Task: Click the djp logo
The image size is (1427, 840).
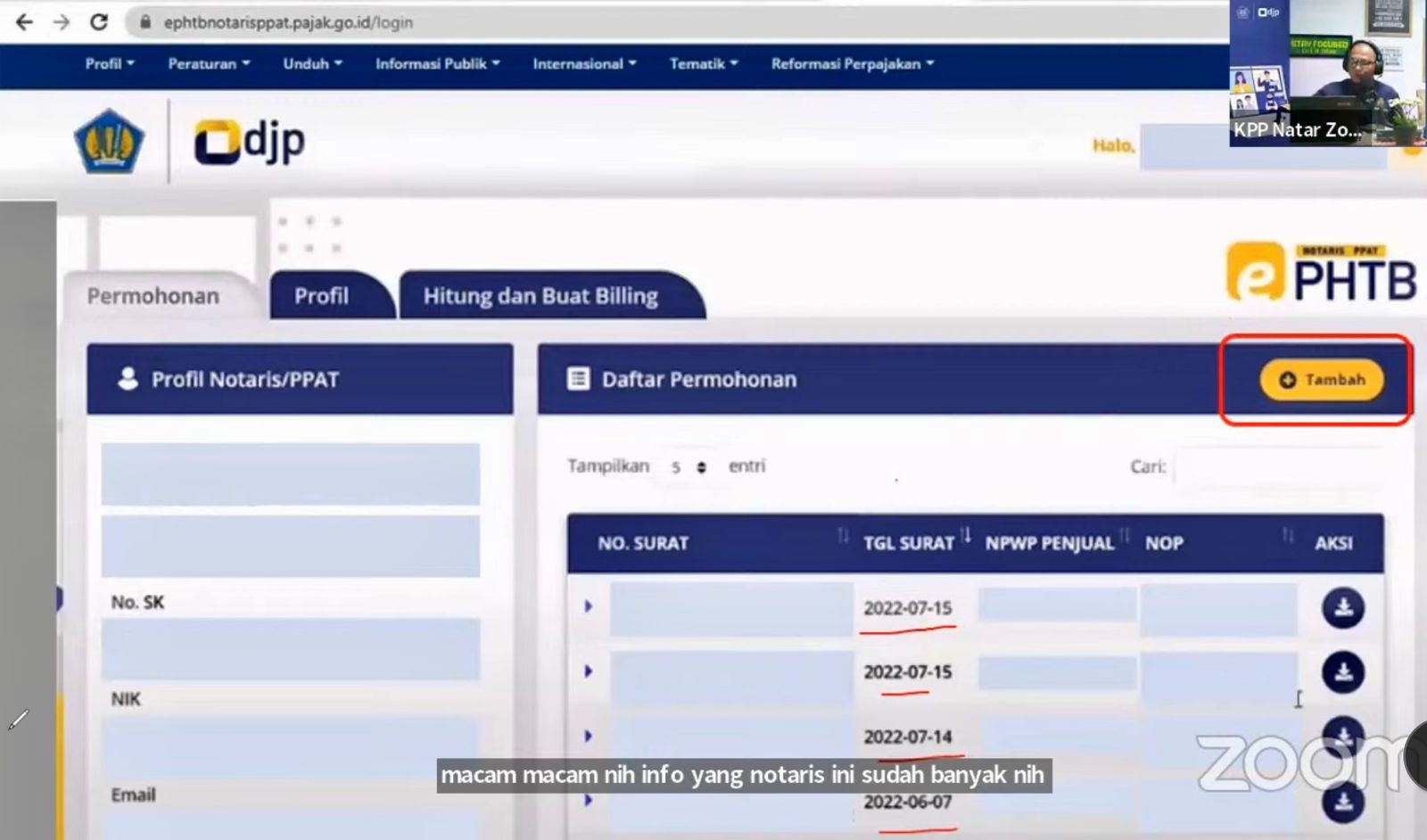Action: [x=250, y=142]
